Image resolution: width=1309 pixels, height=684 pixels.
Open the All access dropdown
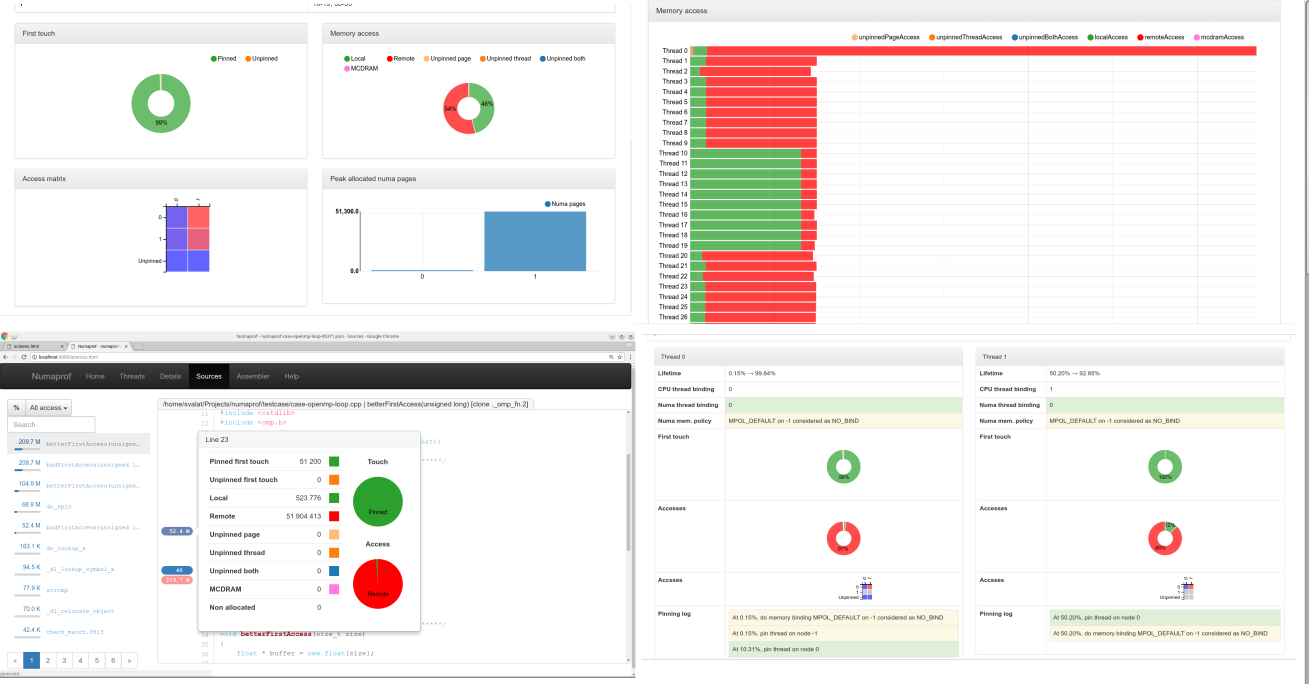coord(49,408)
